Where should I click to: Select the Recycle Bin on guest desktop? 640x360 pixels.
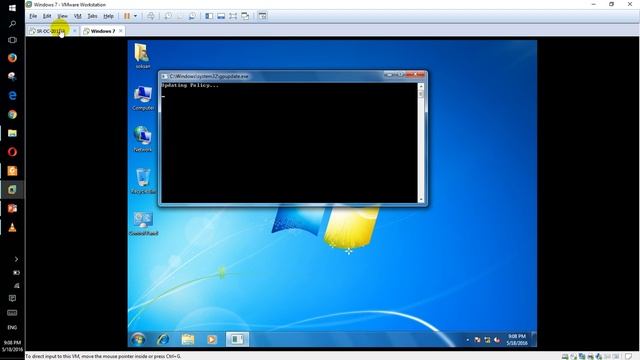143,181
